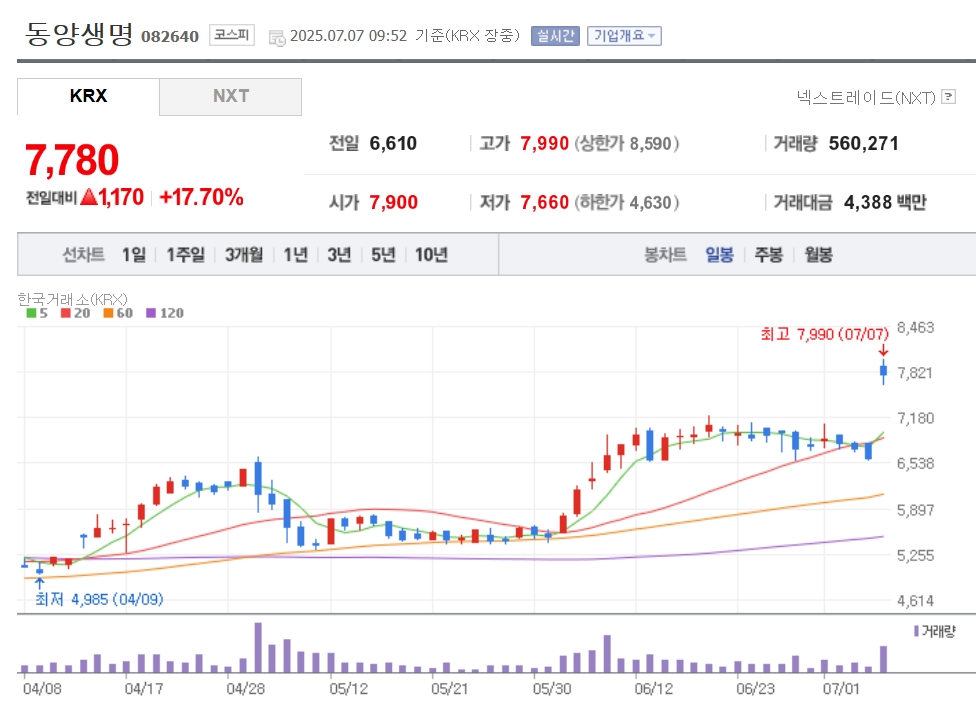The height and width of the screenshot is (717, 976).
Task: Select the 5년 line chart period
Action: click(383, 255)
